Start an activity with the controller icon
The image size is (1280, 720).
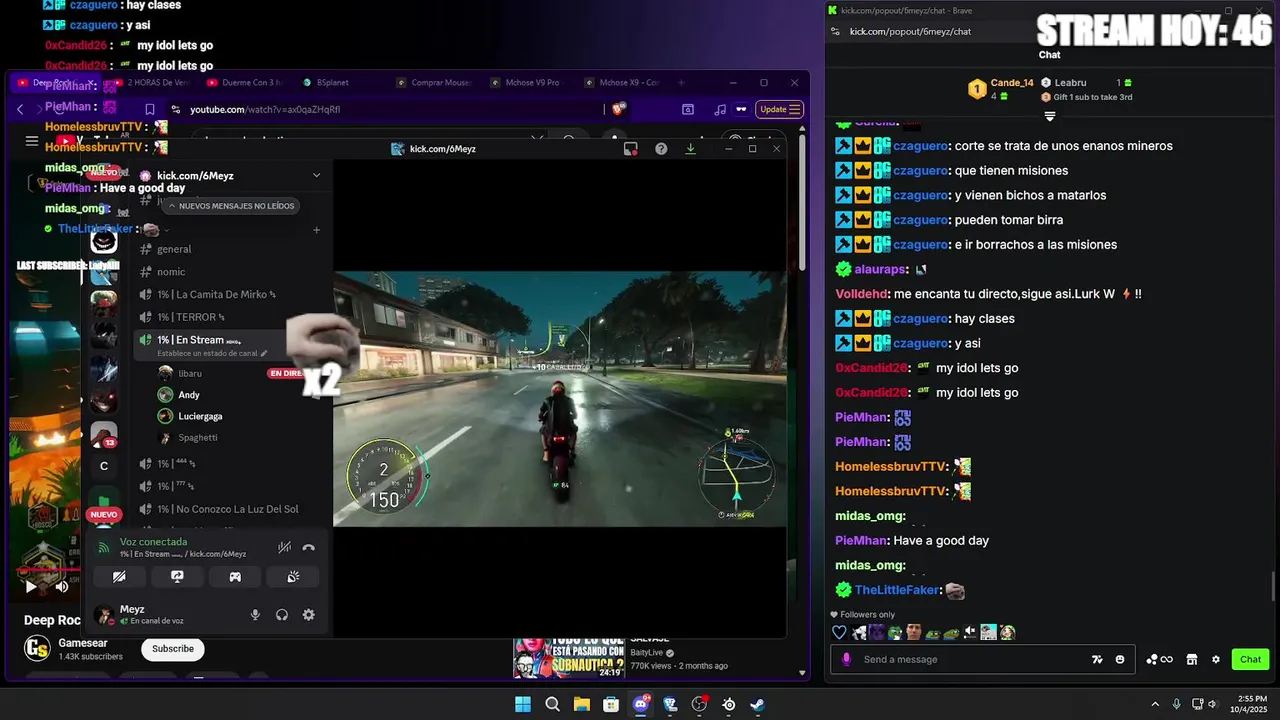point(235,577)
